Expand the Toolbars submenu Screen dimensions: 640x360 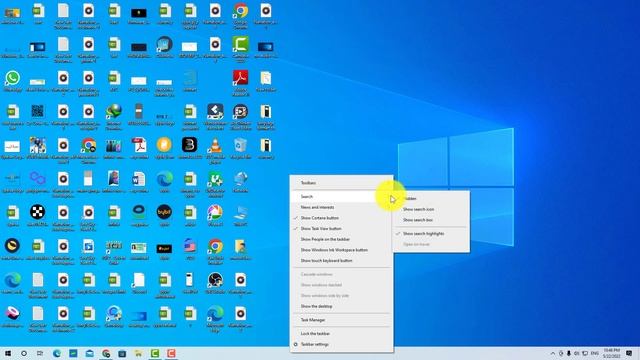(341, 183)
